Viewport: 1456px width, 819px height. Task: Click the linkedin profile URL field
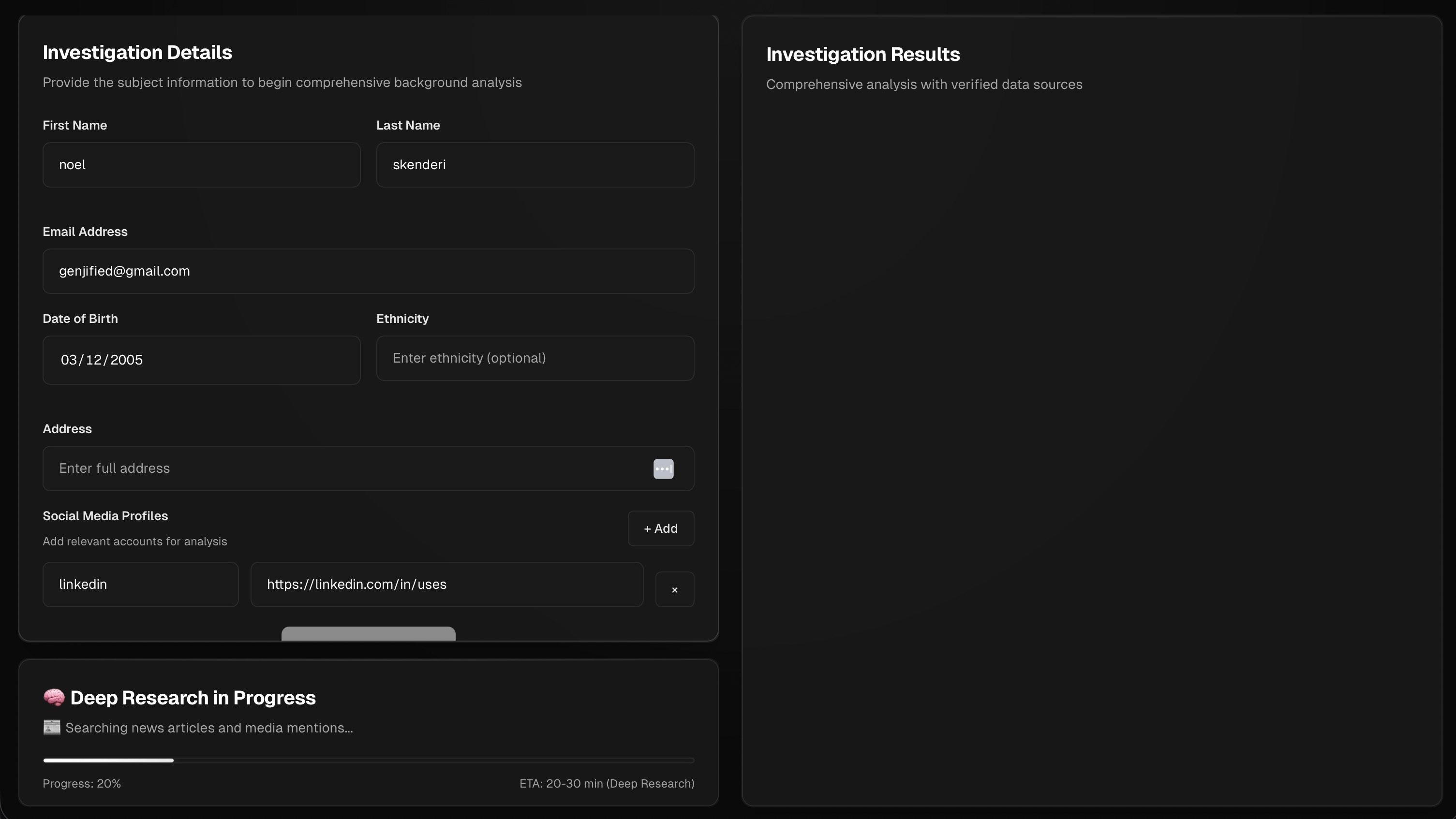coord(446,584)
